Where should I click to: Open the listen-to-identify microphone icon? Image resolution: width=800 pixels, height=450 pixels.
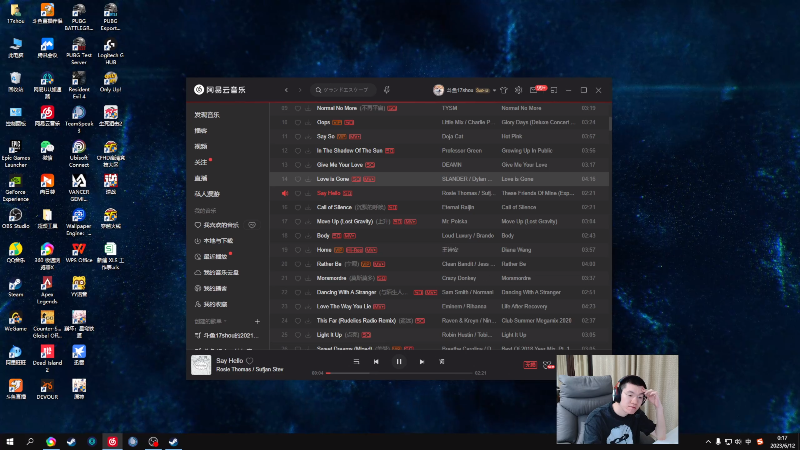[x=387, y=90]
